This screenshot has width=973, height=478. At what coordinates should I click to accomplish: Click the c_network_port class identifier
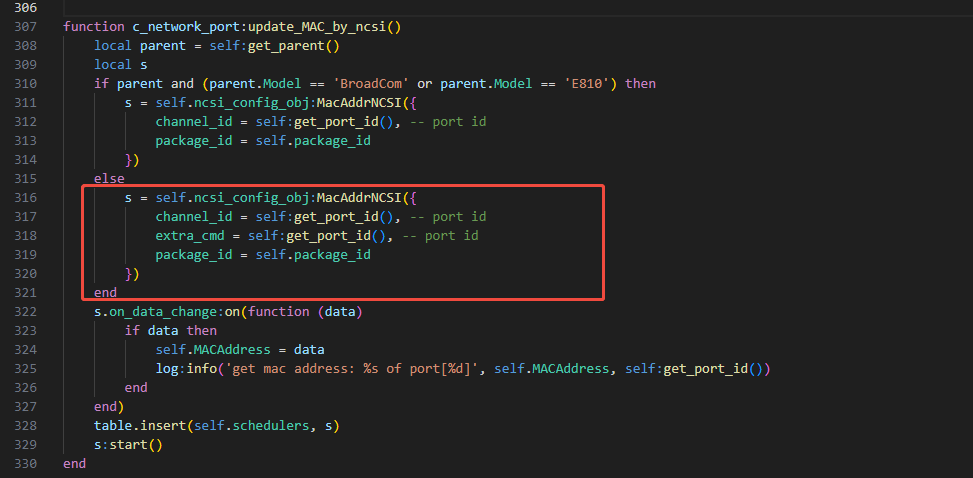pos(181,27)
